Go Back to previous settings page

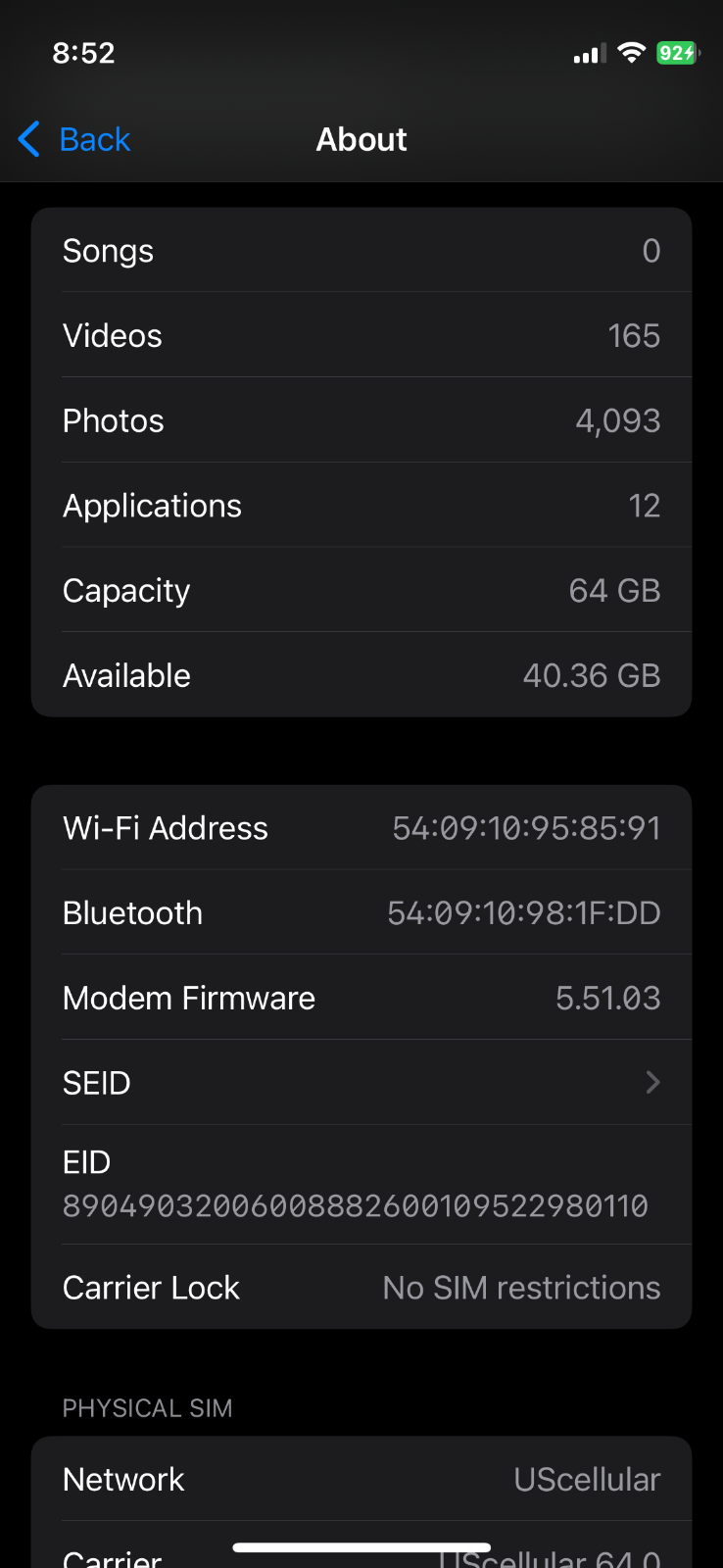pos(74,139)
